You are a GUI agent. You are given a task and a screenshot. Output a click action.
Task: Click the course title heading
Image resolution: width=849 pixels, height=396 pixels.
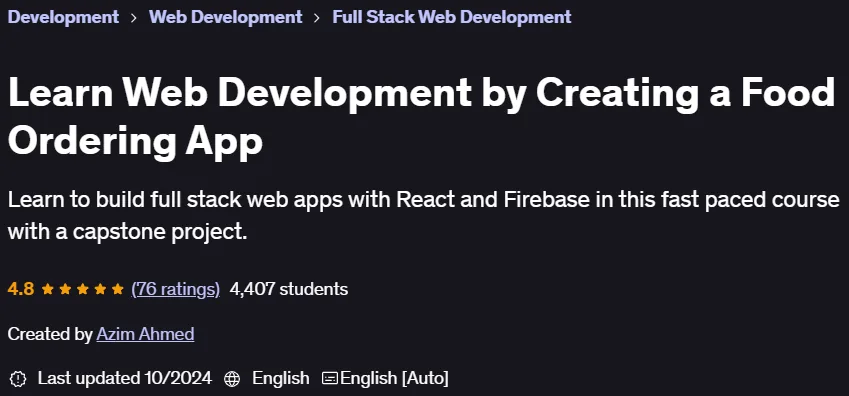(x=421, y=116)
